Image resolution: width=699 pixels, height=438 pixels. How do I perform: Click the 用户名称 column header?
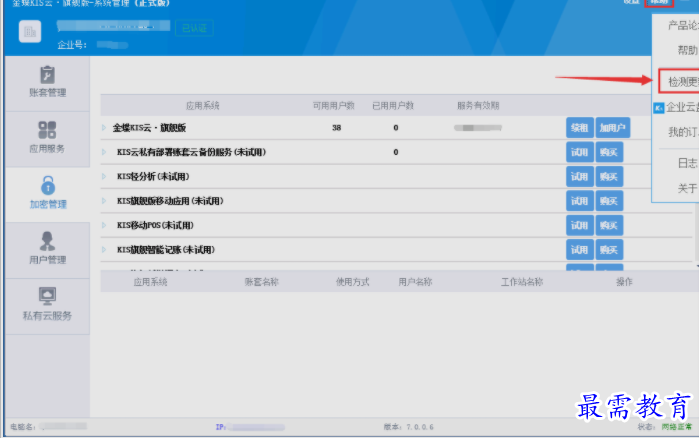coord(415,282)
